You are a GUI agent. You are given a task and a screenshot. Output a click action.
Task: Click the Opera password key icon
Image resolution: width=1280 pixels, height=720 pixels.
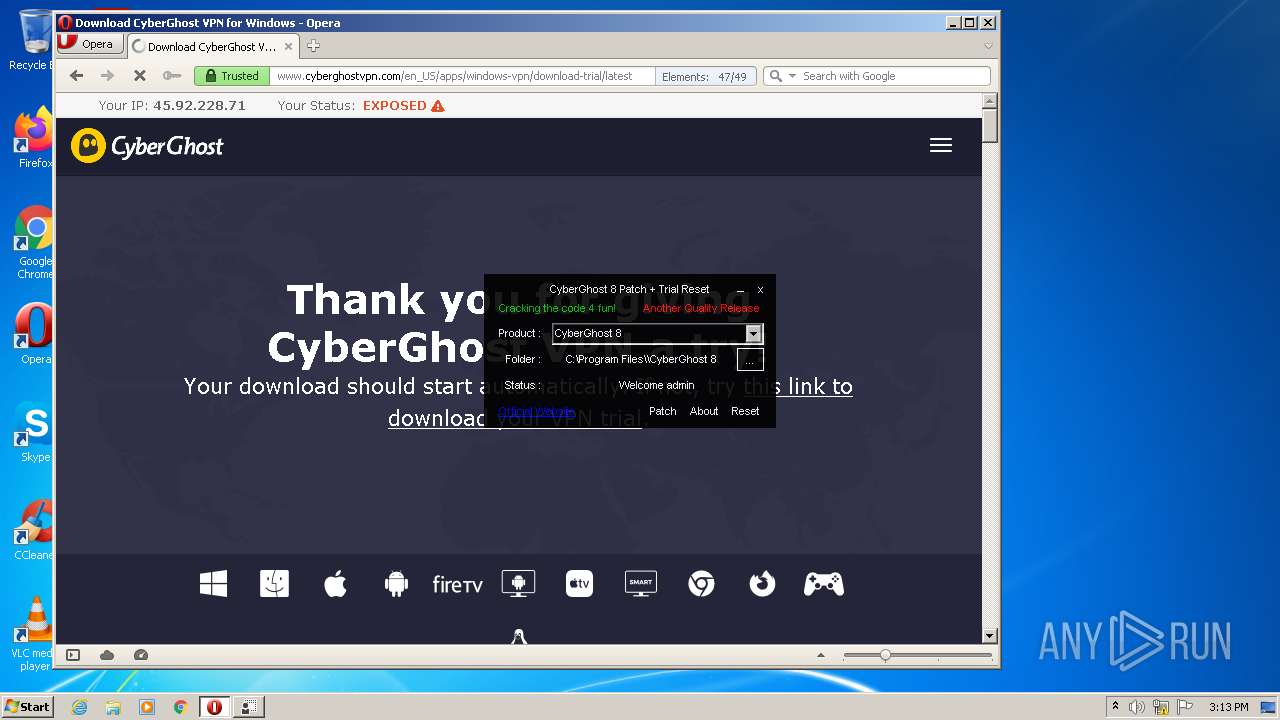pos(172,76)
